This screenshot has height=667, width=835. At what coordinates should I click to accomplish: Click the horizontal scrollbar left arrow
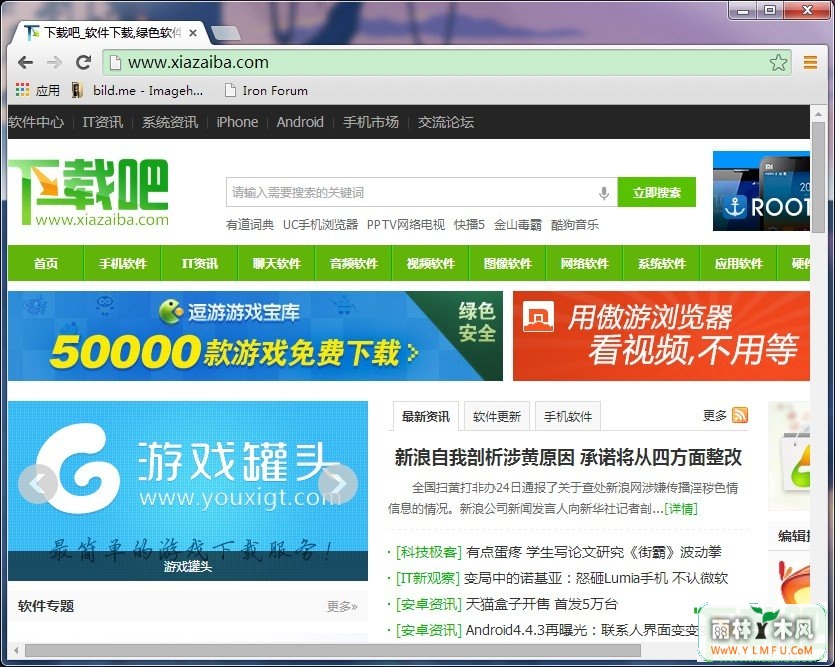16,650
